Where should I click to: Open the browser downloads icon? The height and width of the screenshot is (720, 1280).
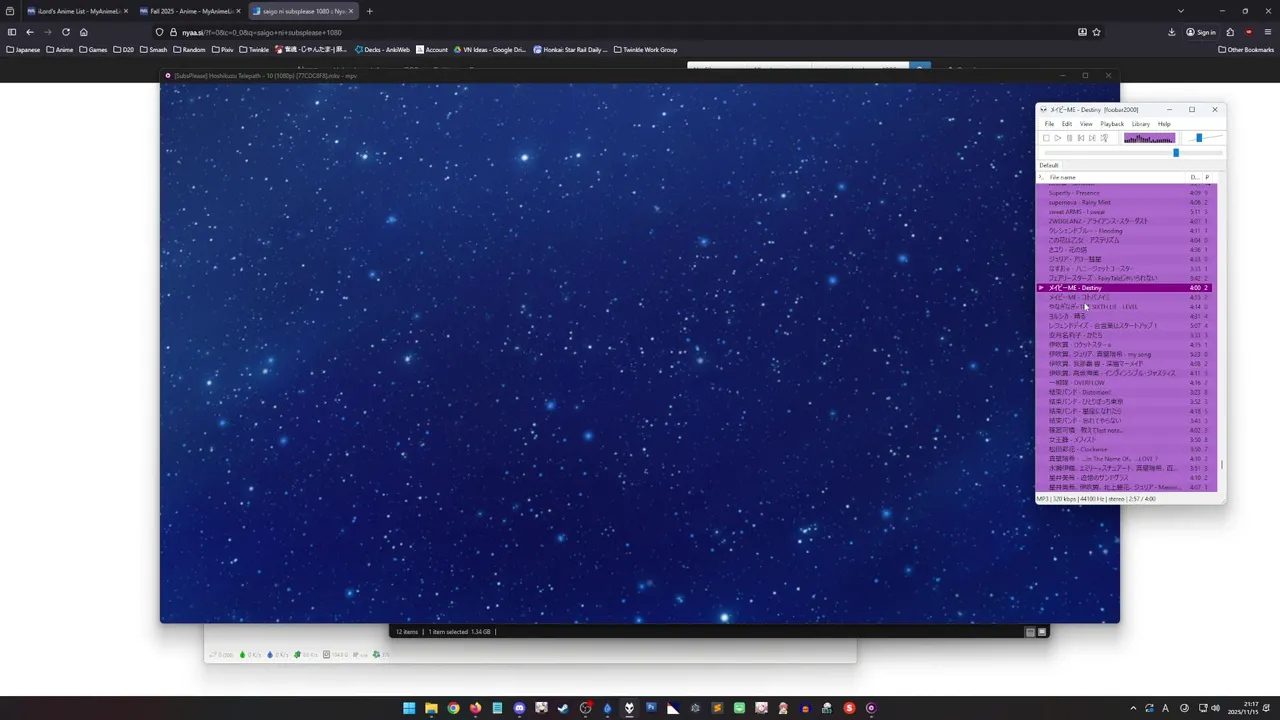click(x=1172, y=32)
